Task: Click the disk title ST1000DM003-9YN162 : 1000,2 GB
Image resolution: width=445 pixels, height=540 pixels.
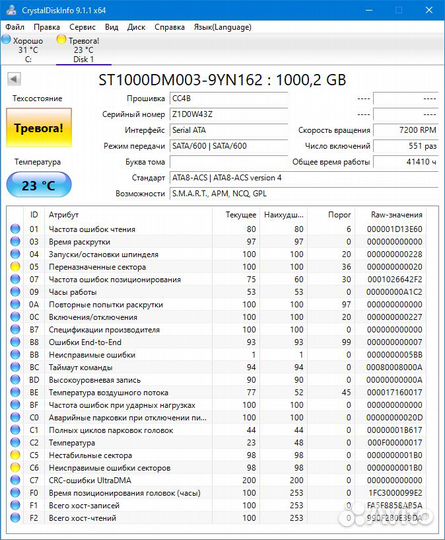Action: [222, 80]
